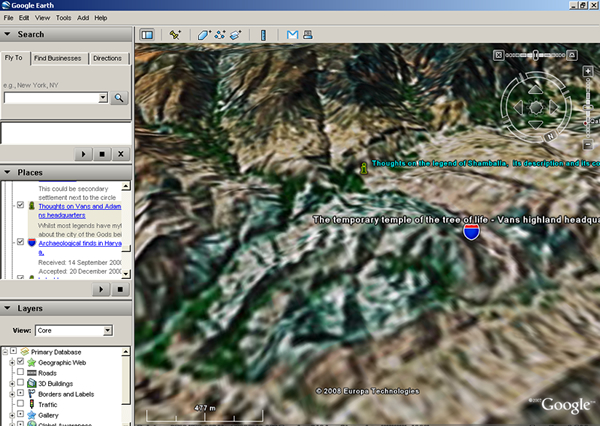Image resolution: width=600 pixels, height=426 pixels.
Task: Click the compass North N marker
Action: [x=551, y=136]
